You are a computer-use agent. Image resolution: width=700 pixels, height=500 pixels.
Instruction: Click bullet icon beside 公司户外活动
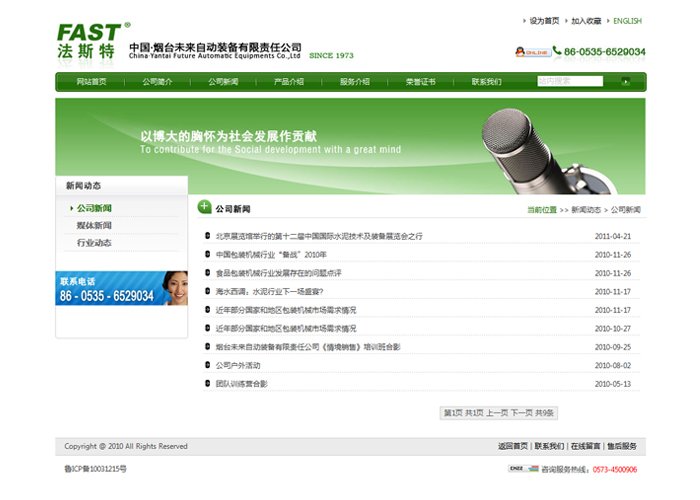pos(207,365)
